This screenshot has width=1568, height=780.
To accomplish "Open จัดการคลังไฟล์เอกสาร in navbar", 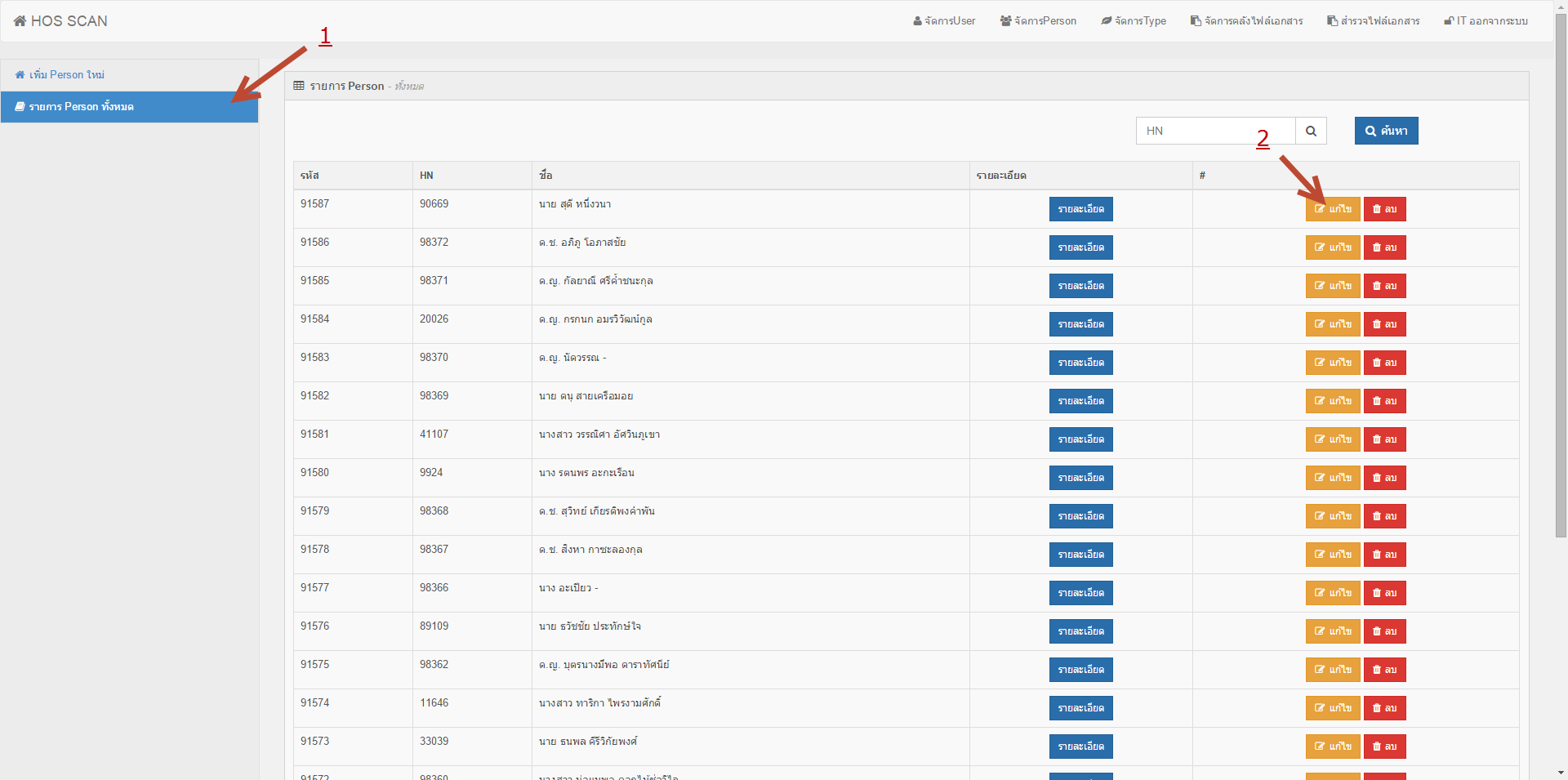I will pos(1246,21).
